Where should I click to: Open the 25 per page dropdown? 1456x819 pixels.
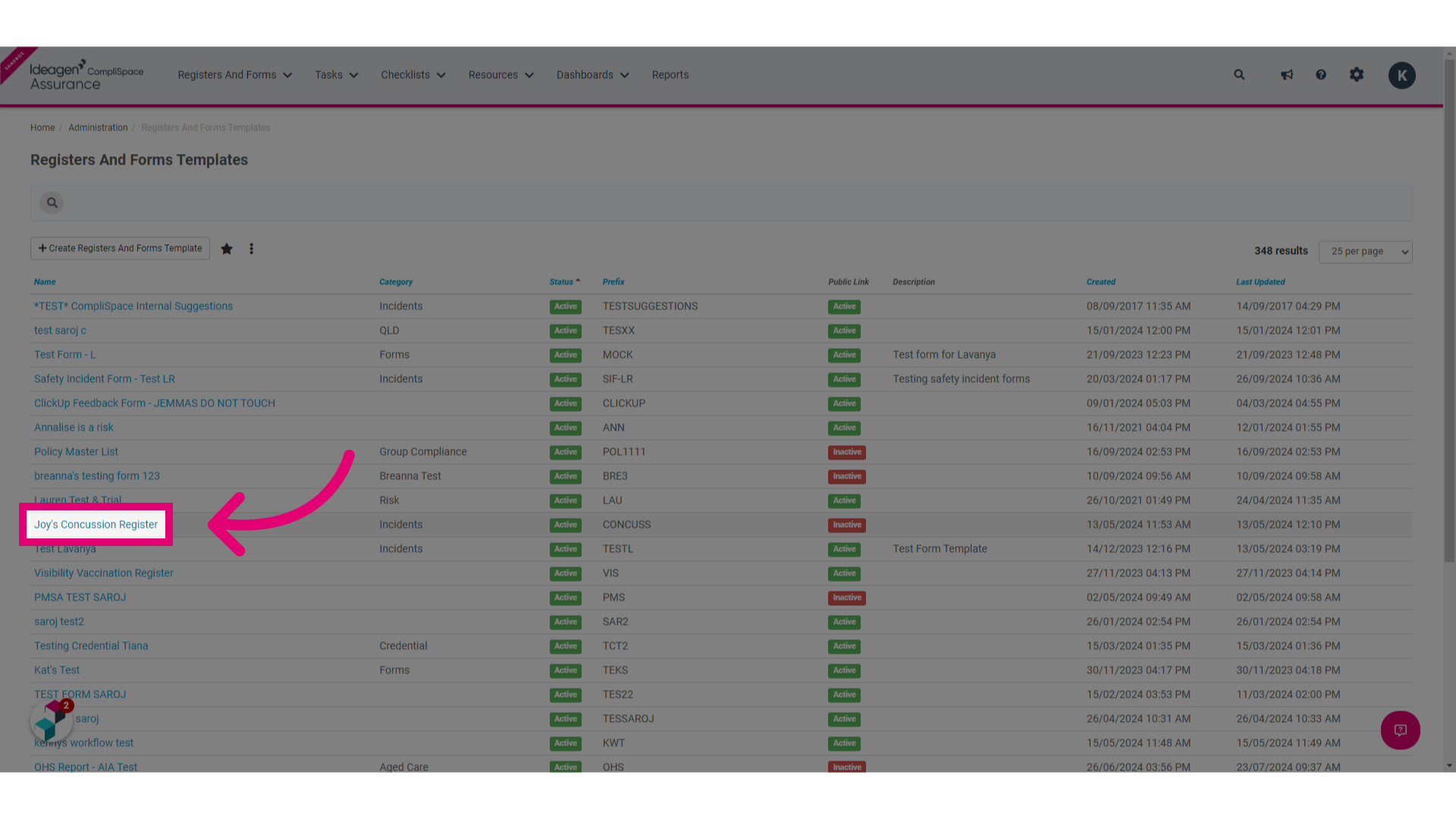pyautogui.click(x=1365, y=252)
